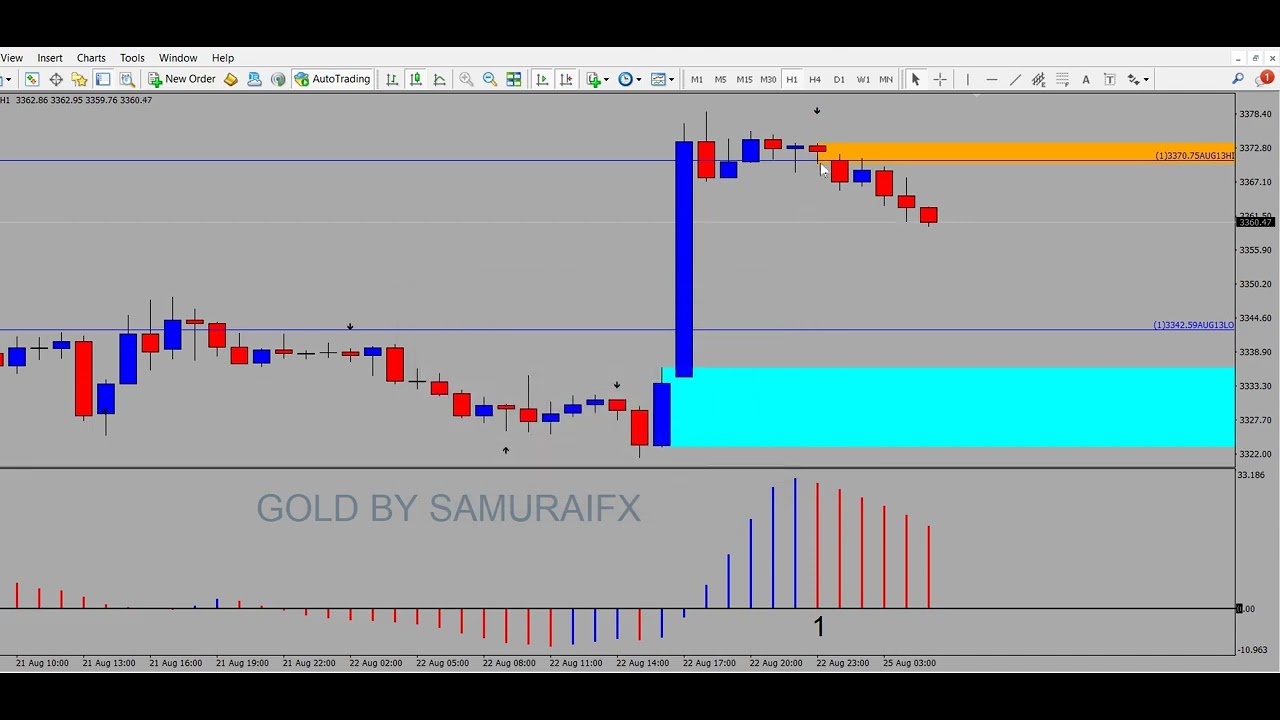
Task: Switch timeframe to D1
Action: click(x=839, y=79)
